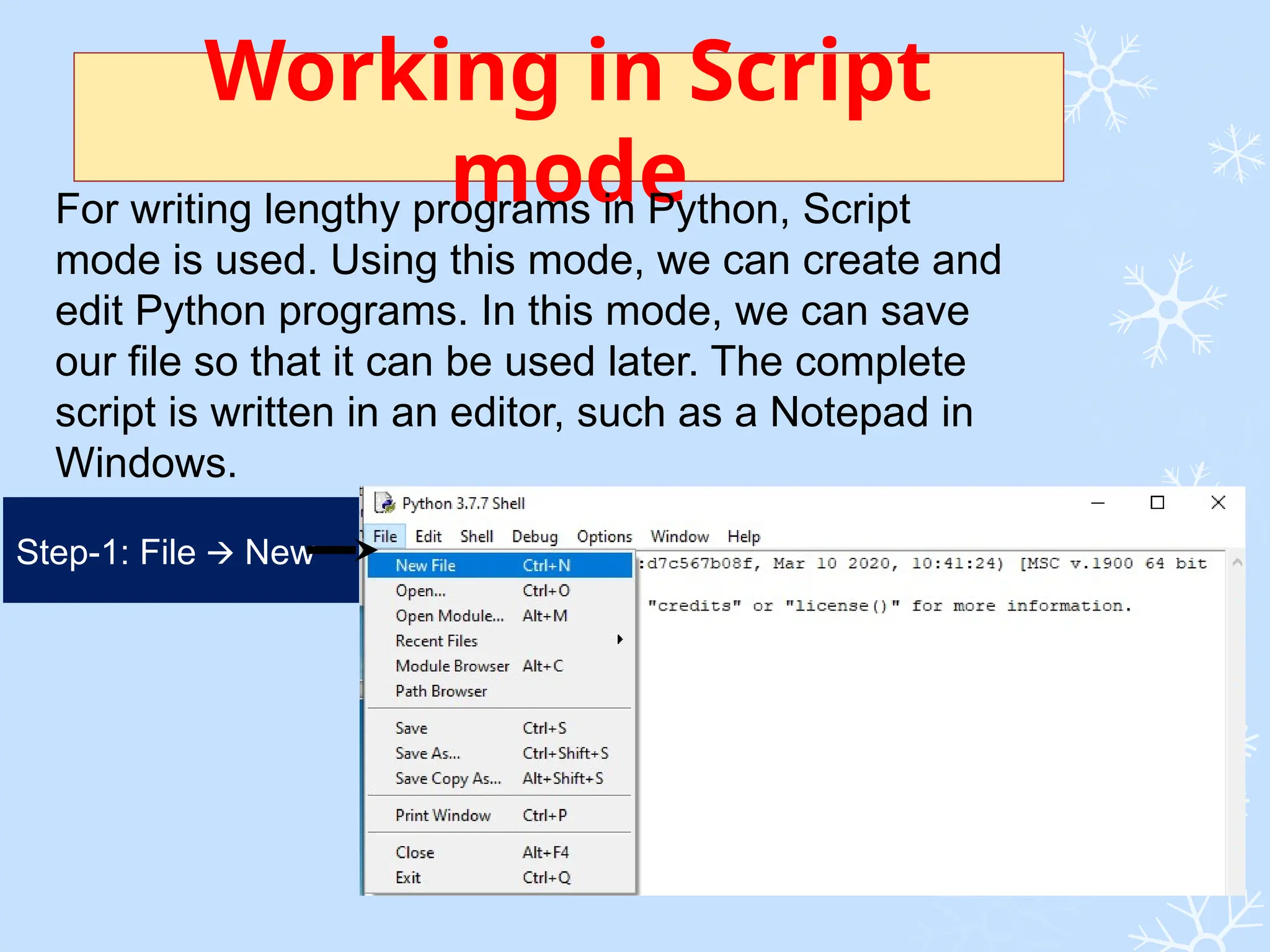Select Close in File menu

click(x=500, y=852)
